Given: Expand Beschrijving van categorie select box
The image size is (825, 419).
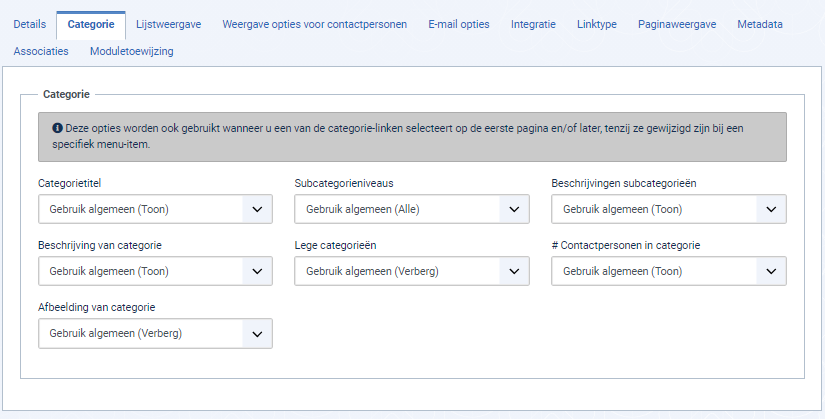Looking at the screenshot, I should point(155,271).
